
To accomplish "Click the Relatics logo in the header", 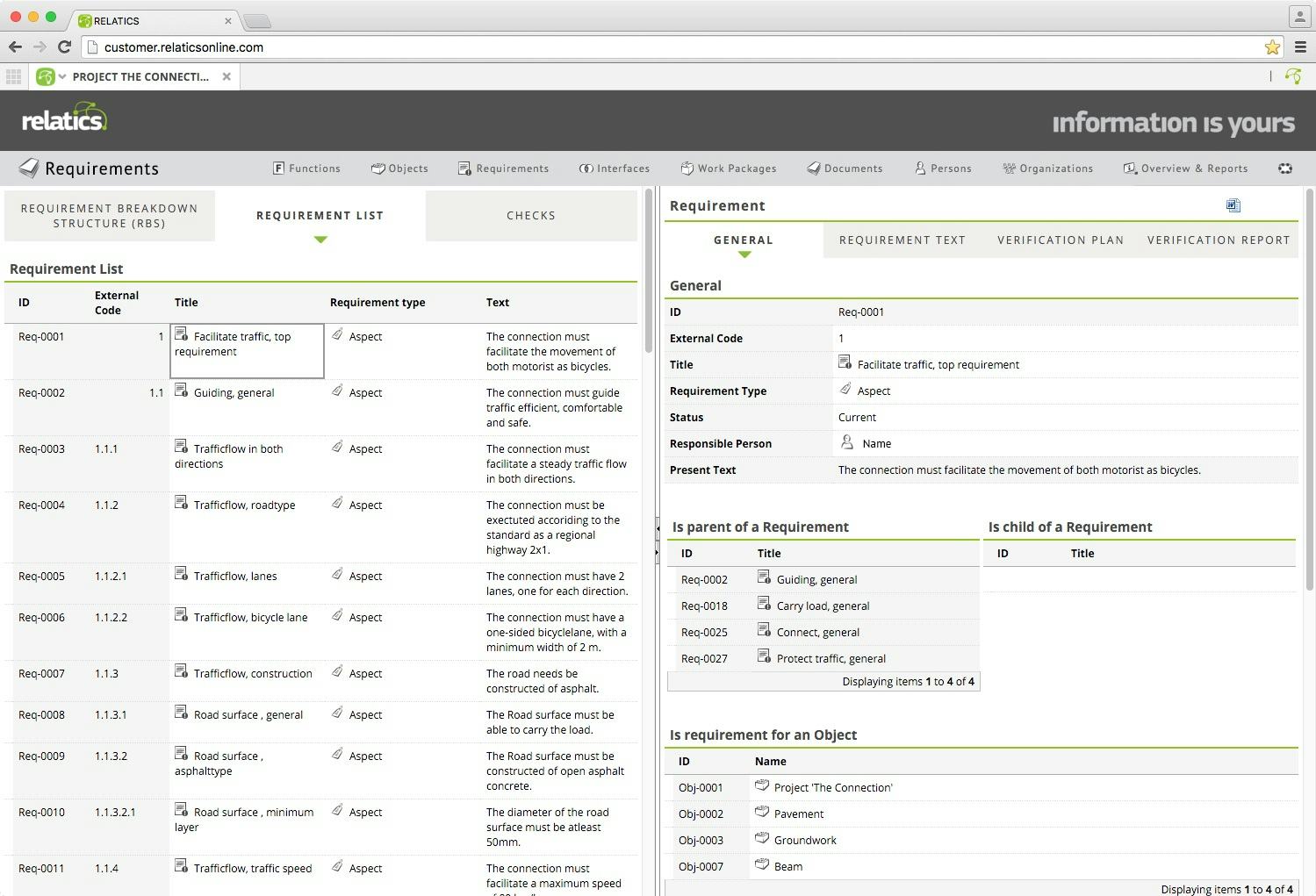I will (x=64, y=118).
